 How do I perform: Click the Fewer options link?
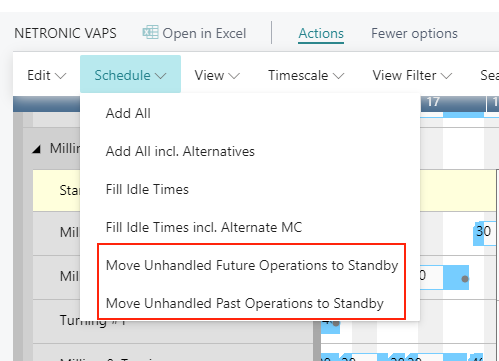point(414,33)
